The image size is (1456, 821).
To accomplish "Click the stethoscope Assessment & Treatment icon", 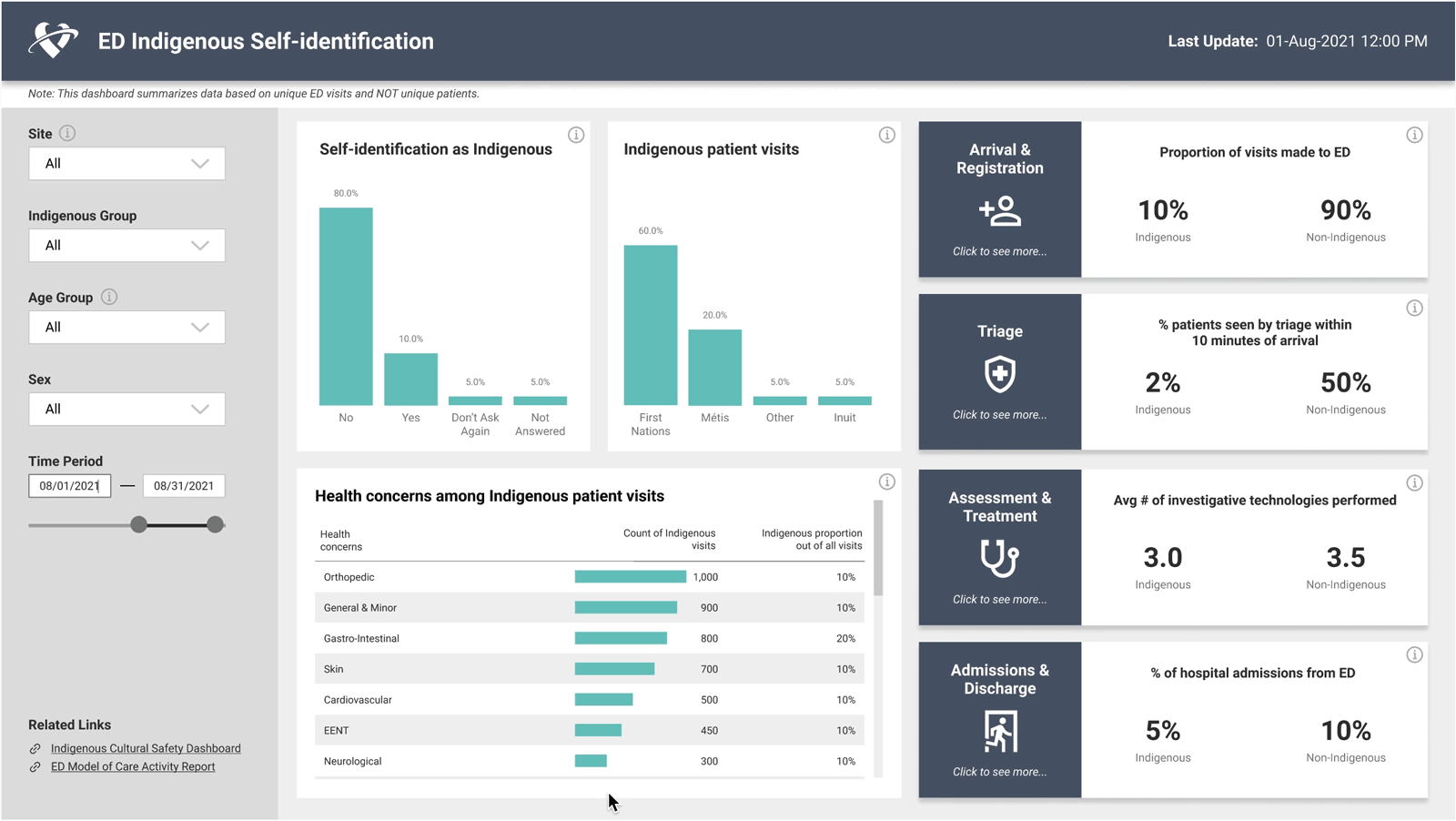I will pyautogui.click(x=1000, y=559).
